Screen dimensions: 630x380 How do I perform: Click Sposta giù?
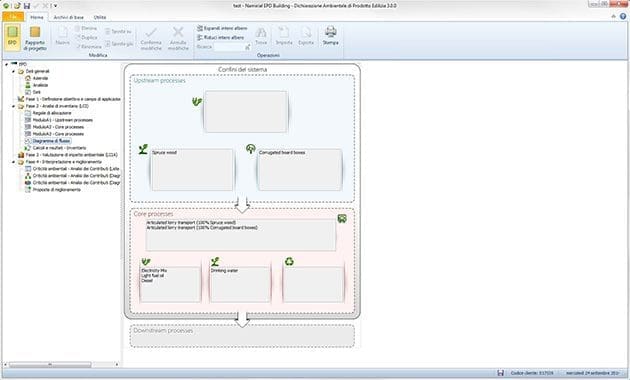(119, 44)
